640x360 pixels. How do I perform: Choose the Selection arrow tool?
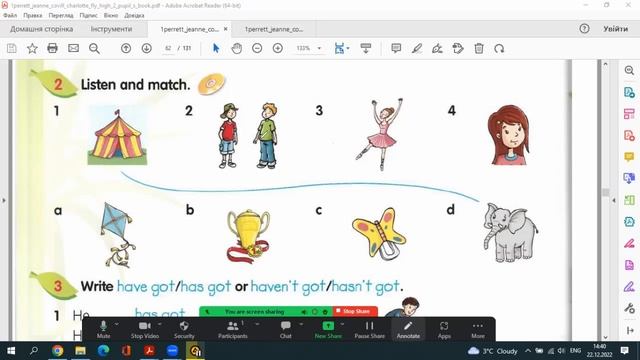216,48
